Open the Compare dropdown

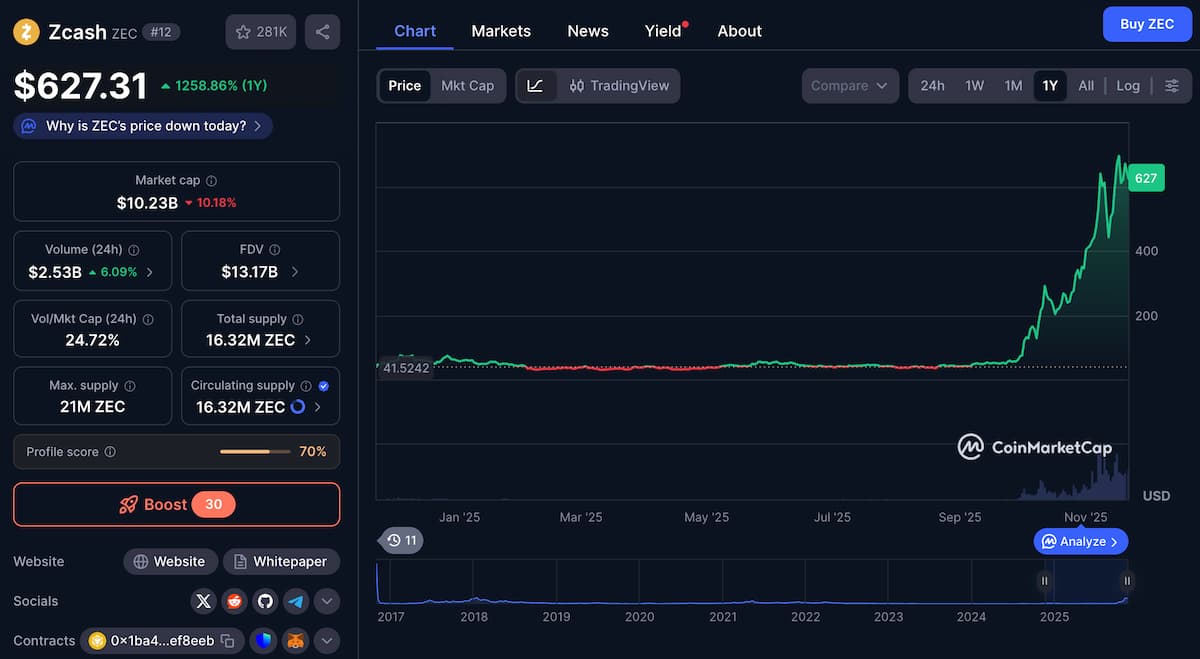click(x=849, y=86)
